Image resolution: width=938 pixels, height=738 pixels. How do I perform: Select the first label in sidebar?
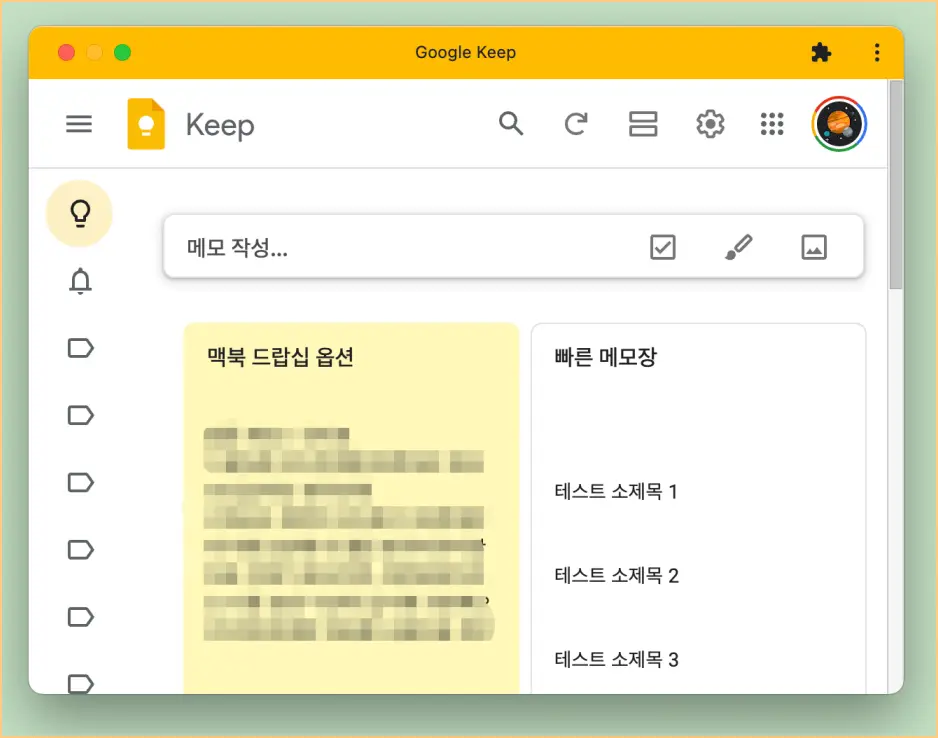(79, 348)
